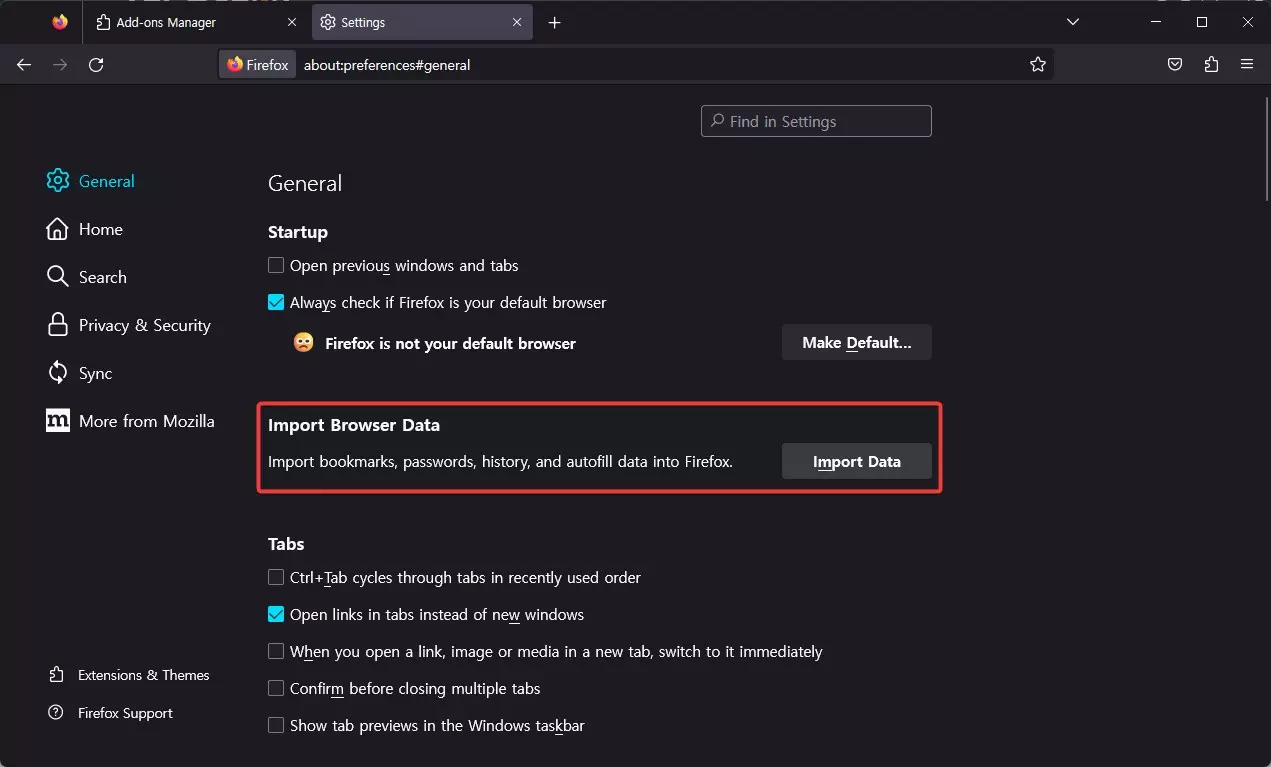
Task: Close the Add-ons Manager tab
Action: coord(292,22)
